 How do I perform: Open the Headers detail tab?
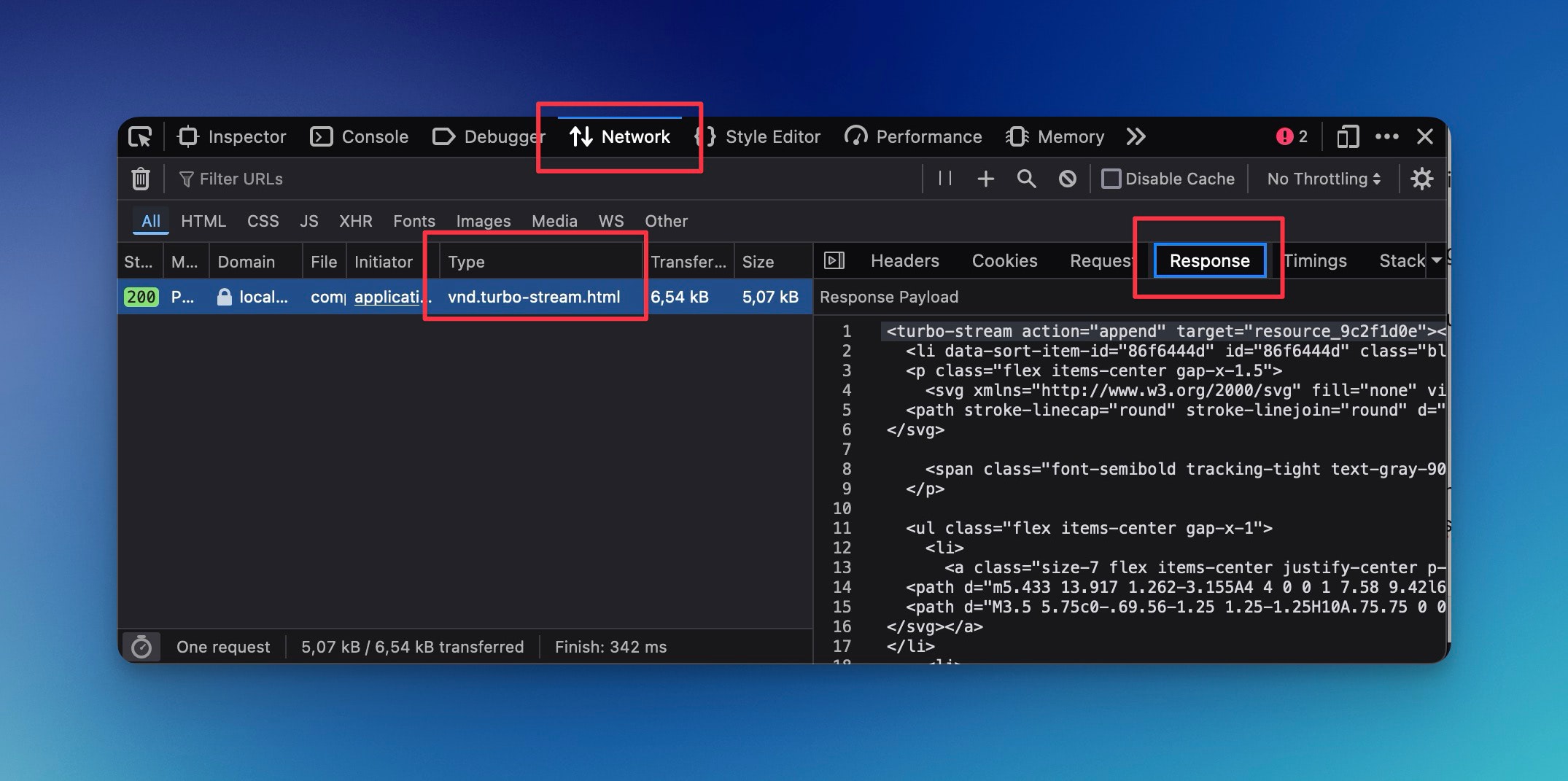point(904,260)
